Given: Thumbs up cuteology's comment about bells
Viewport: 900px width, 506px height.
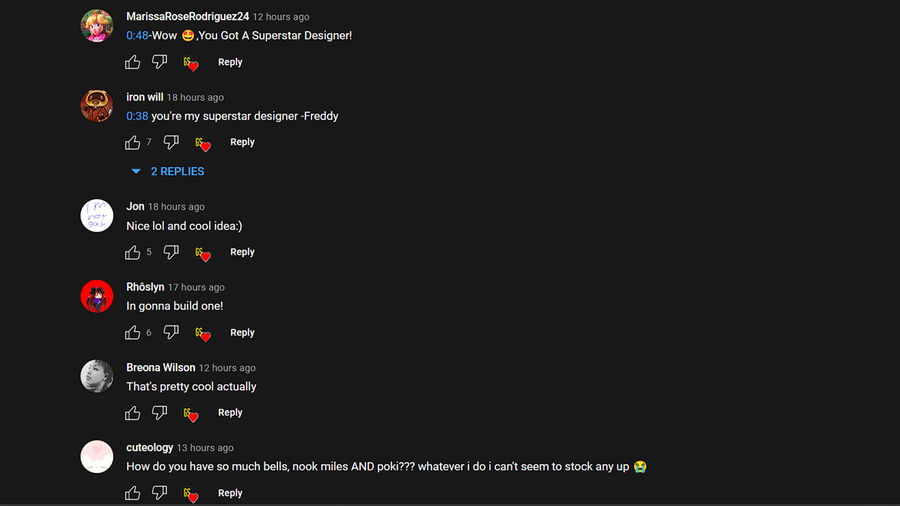Looking at the screenshot, I should point(133,493).
